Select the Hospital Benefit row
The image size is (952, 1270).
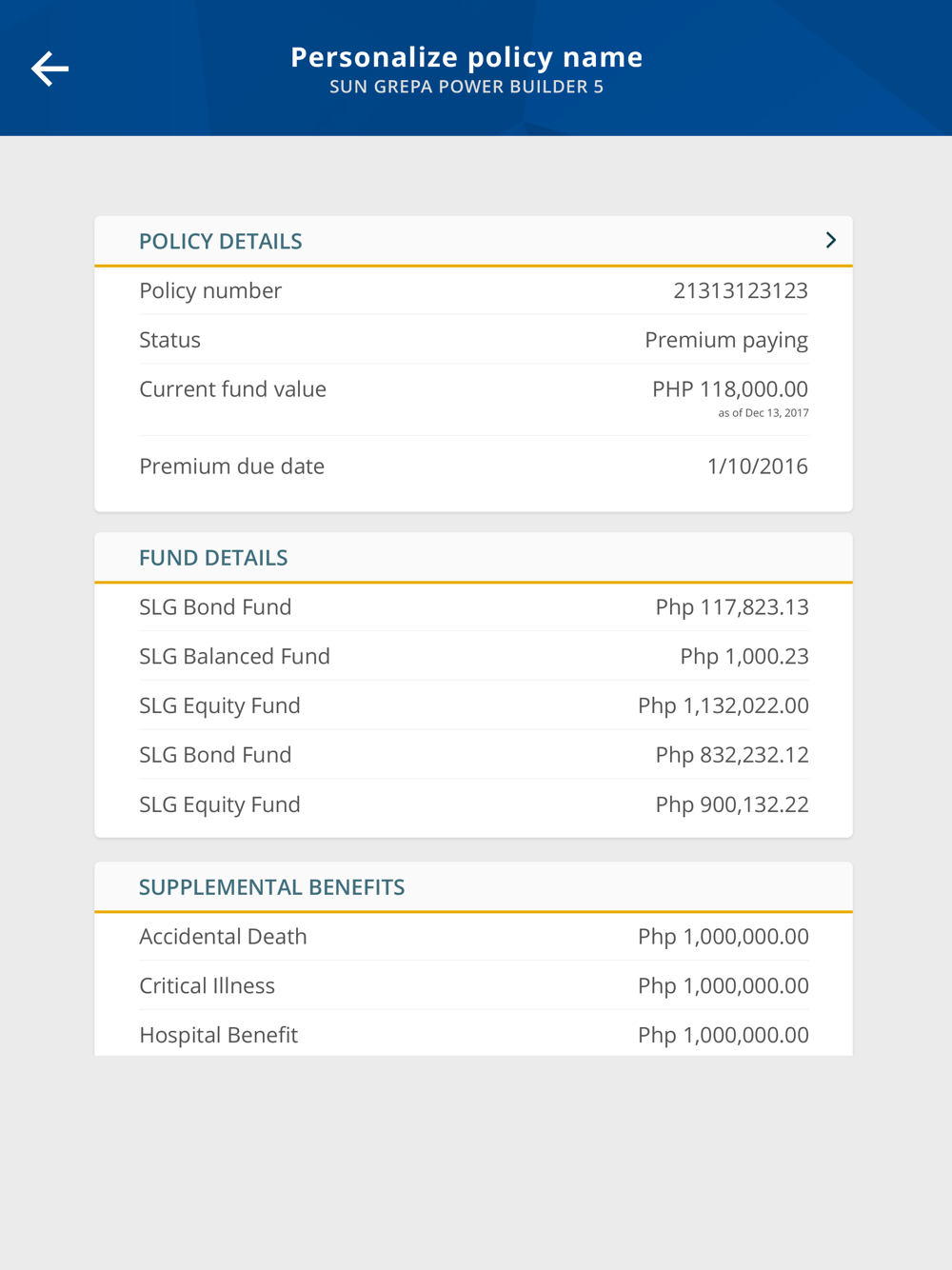click(473, 1035)
